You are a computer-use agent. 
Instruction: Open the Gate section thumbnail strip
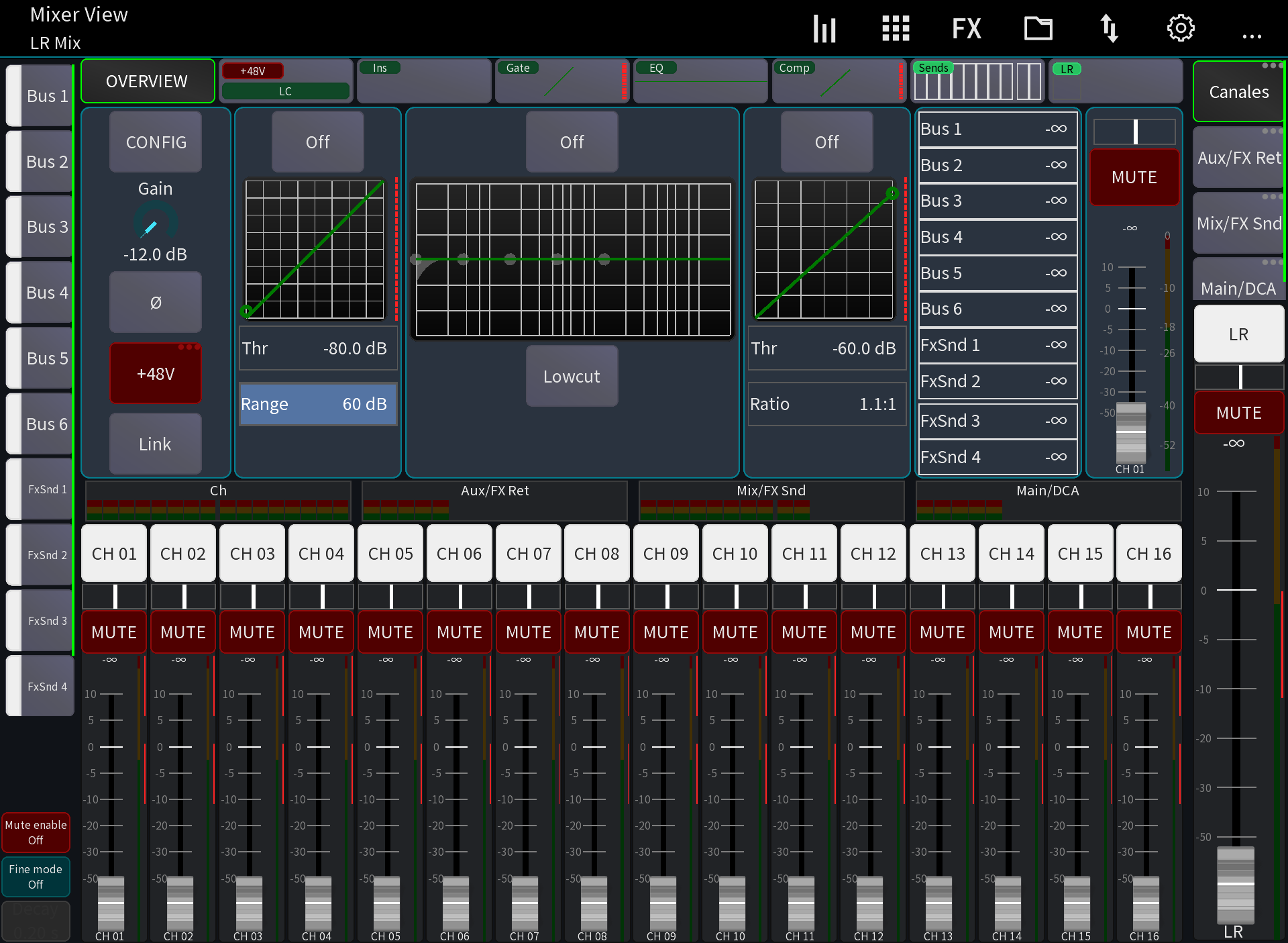tap(562, 81)
